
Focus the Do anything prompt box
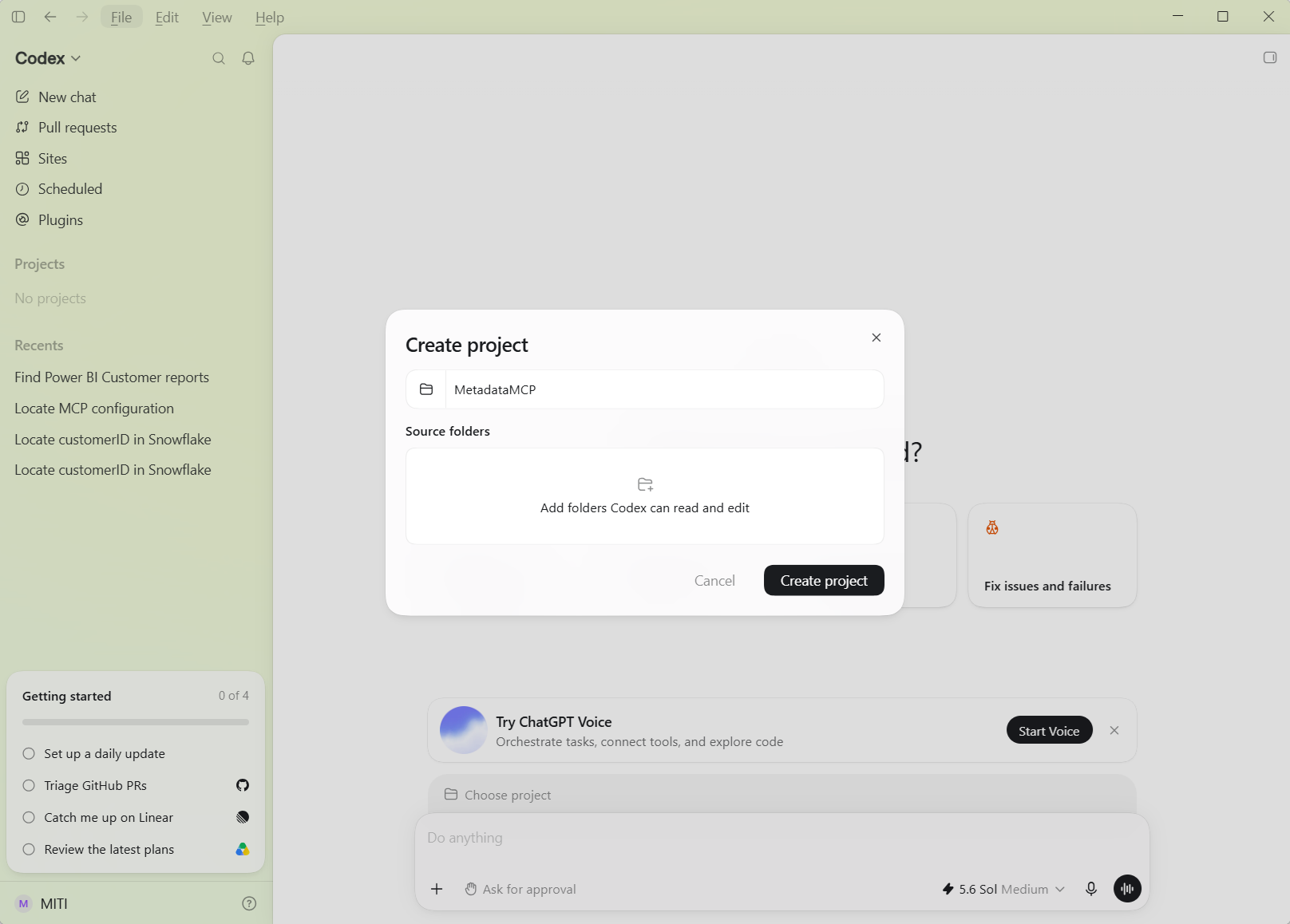pos(782,838)
